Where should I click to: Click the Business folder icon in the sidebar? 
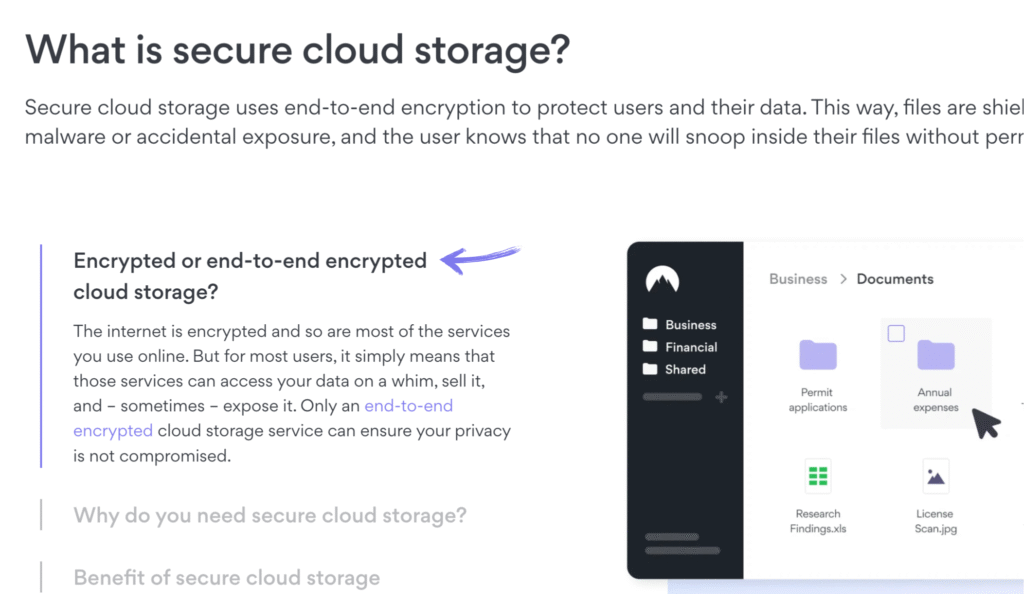click(650, 324)
